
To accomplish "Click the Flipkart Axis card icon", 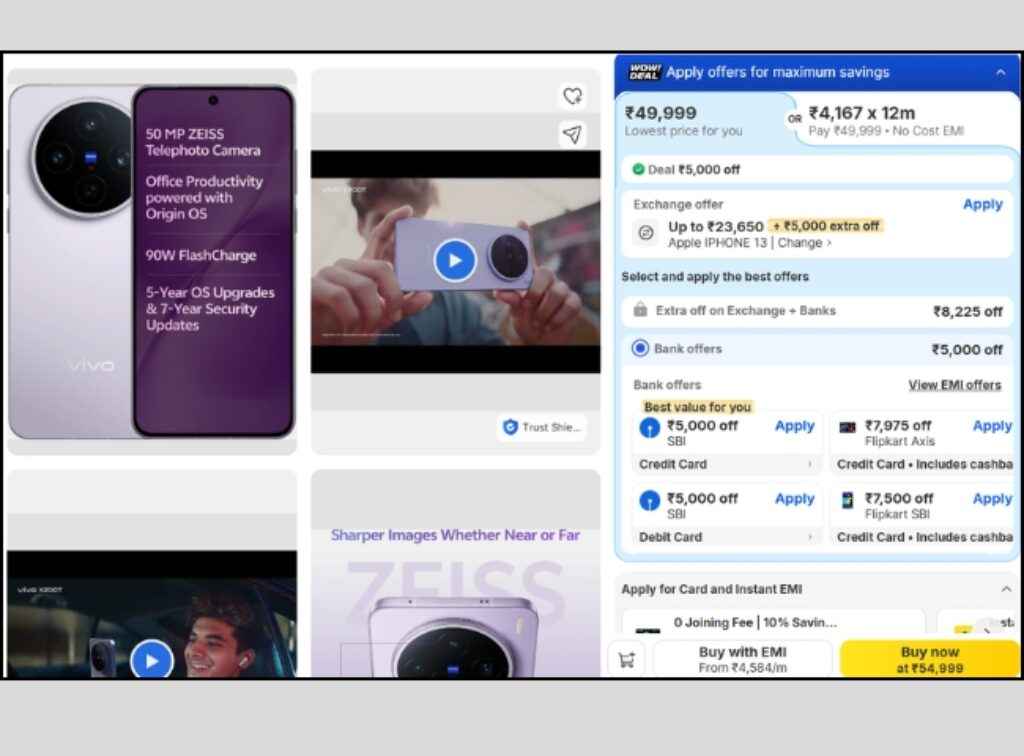I will tap(847, 427).
